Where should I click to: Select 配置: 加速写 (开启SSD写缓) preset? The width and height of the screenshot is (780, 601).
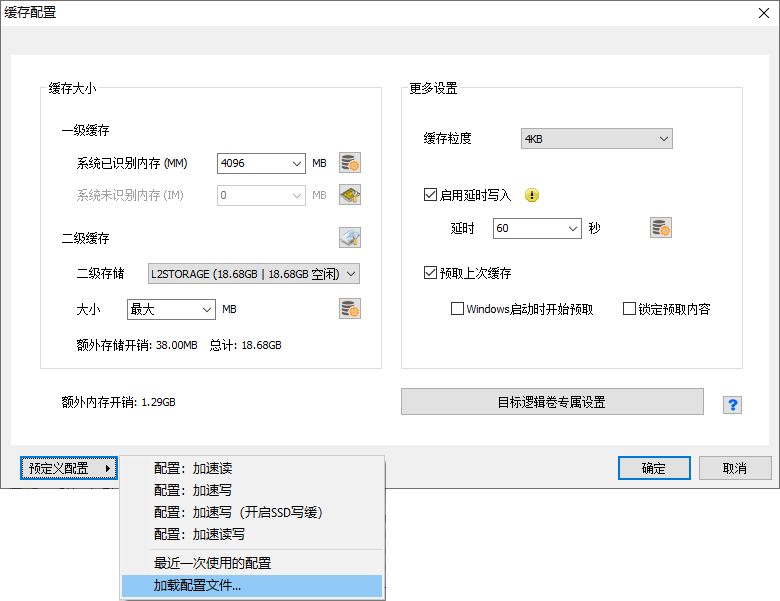252,512
